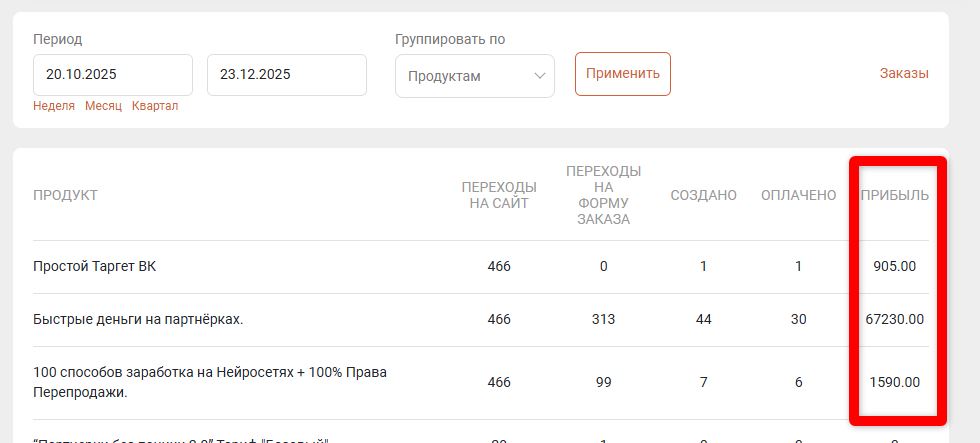Select the Неделя quick period
Screen dimensions: 980x443
54,106
